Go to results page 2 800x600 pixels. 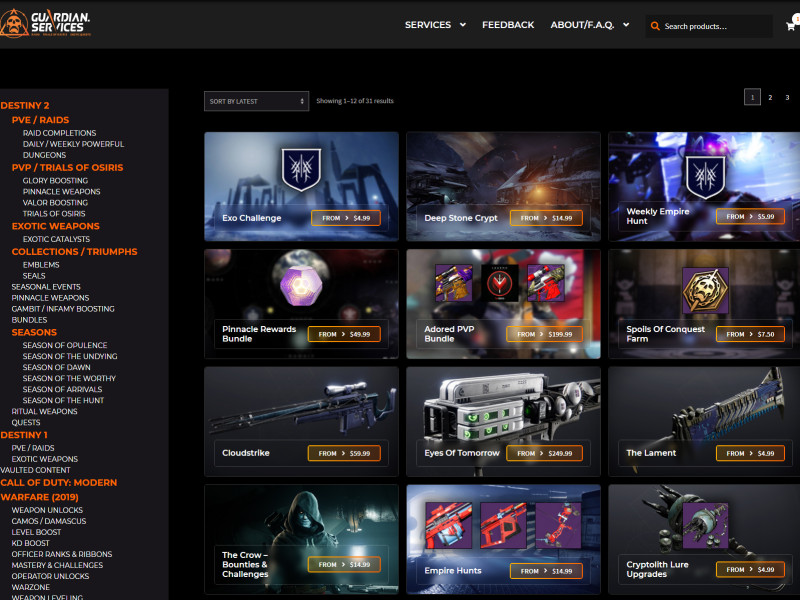point(770,97)
